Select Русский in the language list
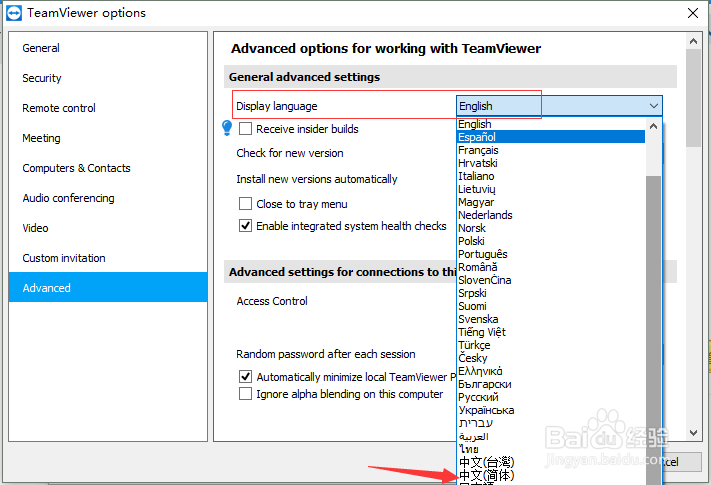This screenshot has height=485, width=711. [x=550, y=397]
